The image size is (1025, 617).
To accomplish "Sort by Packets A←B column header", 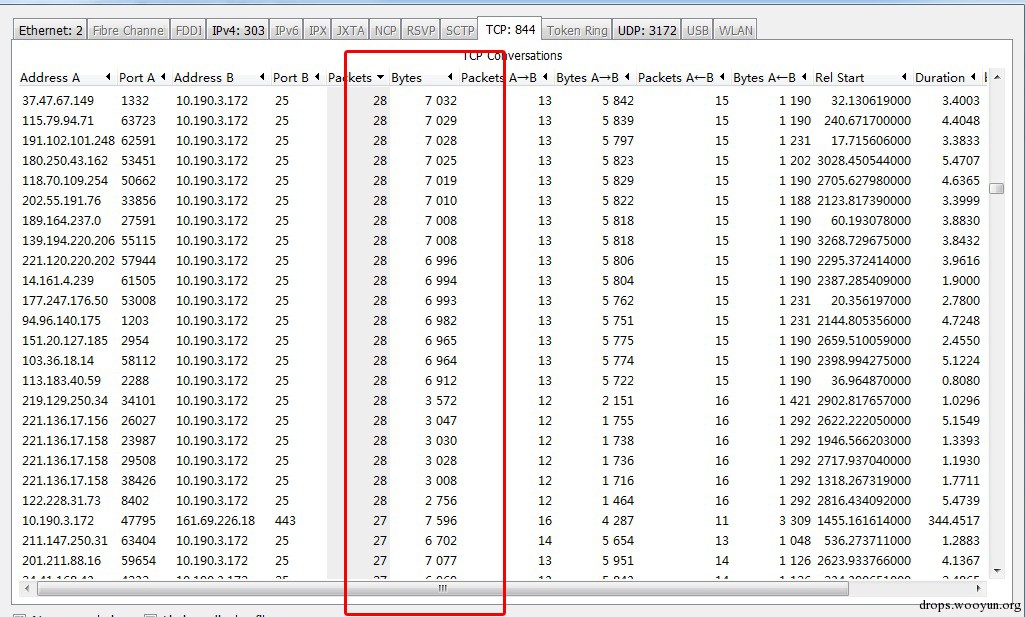I will pyautogui.click(x=682, y=78).
